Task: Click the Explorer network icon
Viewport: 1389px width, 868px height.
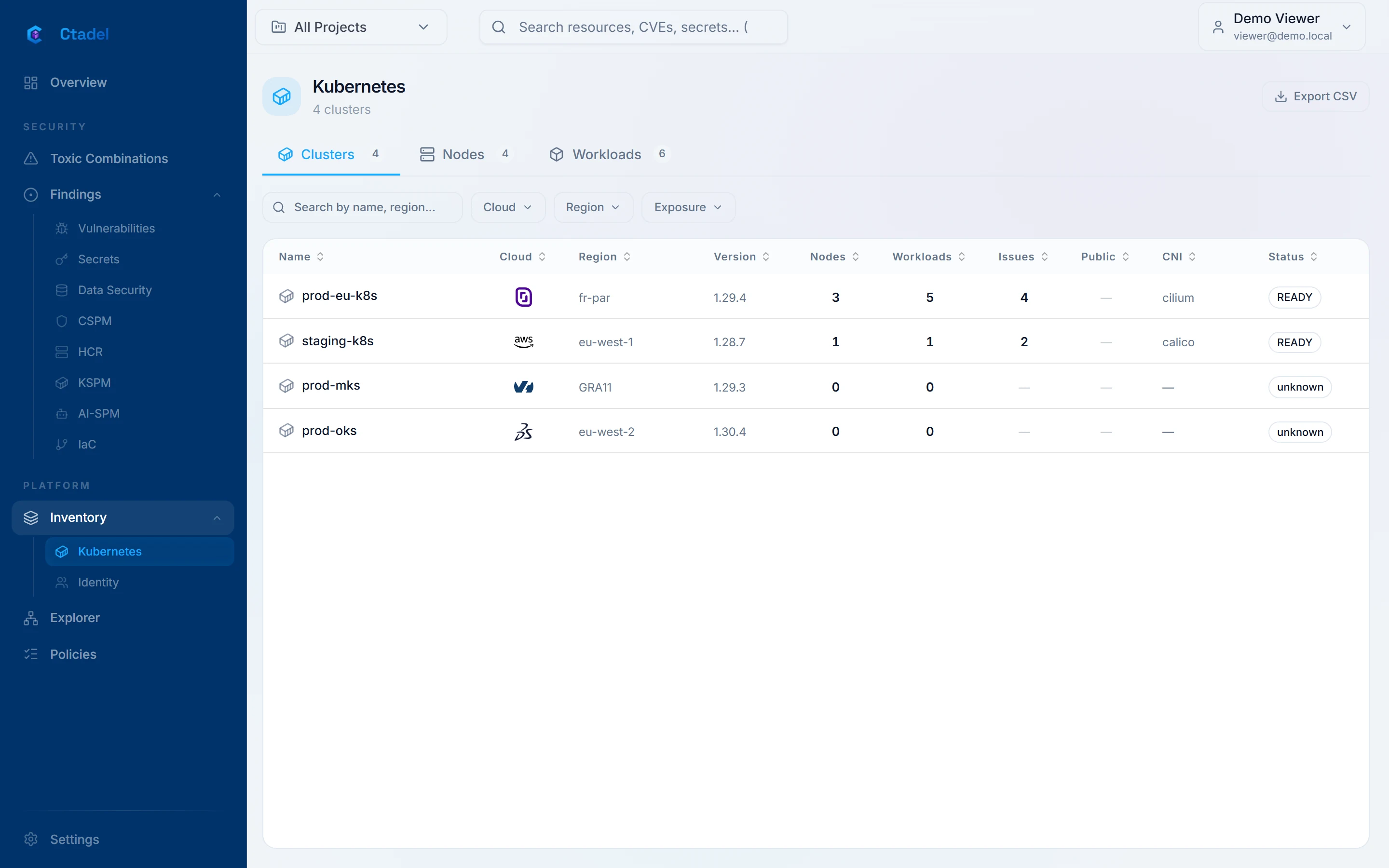Action: click(31, 618)
